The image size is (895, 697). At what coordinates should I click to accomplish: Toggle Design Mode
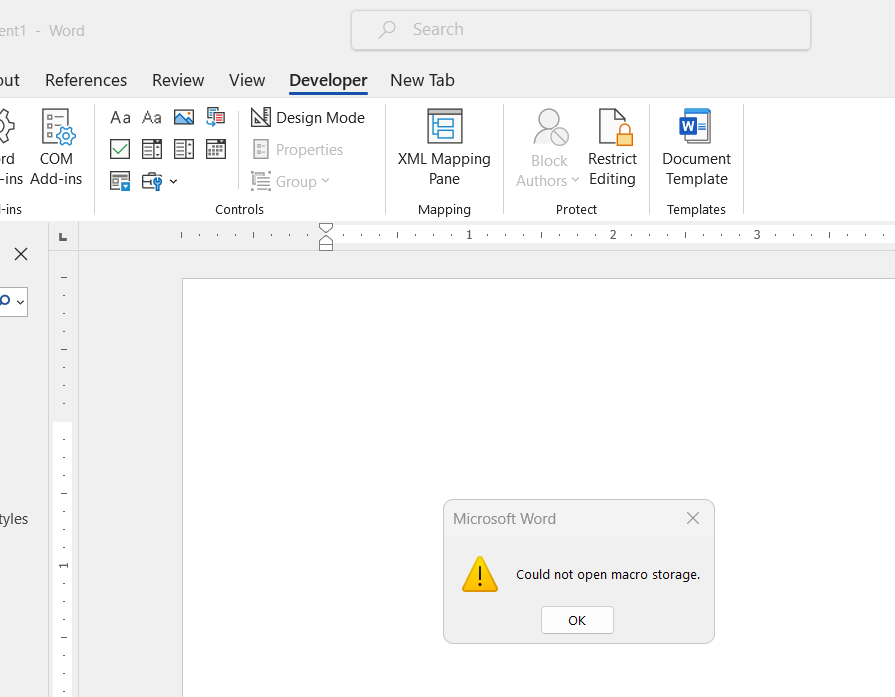(308, 118)
